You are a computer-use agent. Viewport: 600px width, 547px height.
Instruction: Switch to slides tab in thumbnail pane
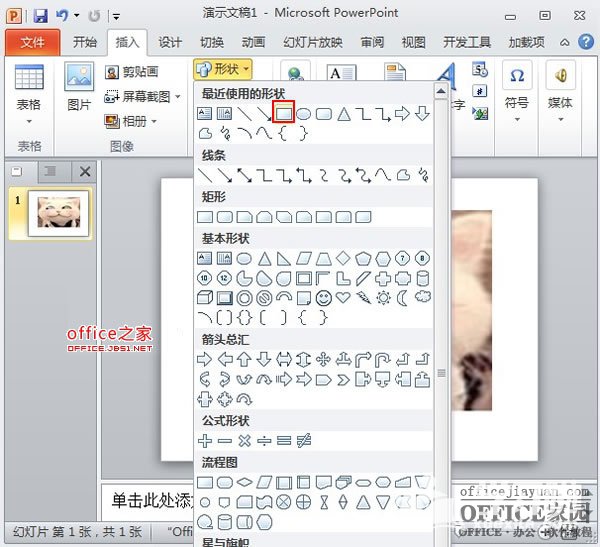click(17, 171)
